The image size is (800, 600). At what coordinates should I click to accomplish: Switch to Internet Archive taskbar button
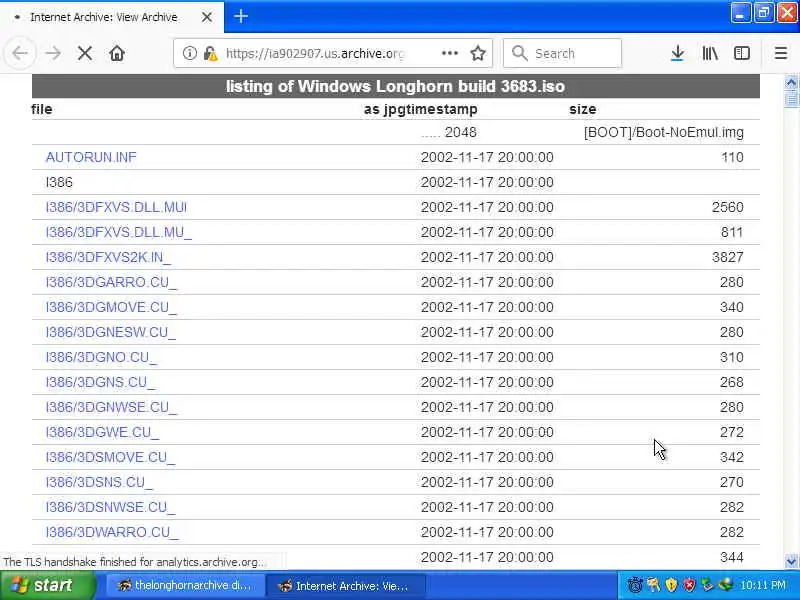click(x=345, y=586)
